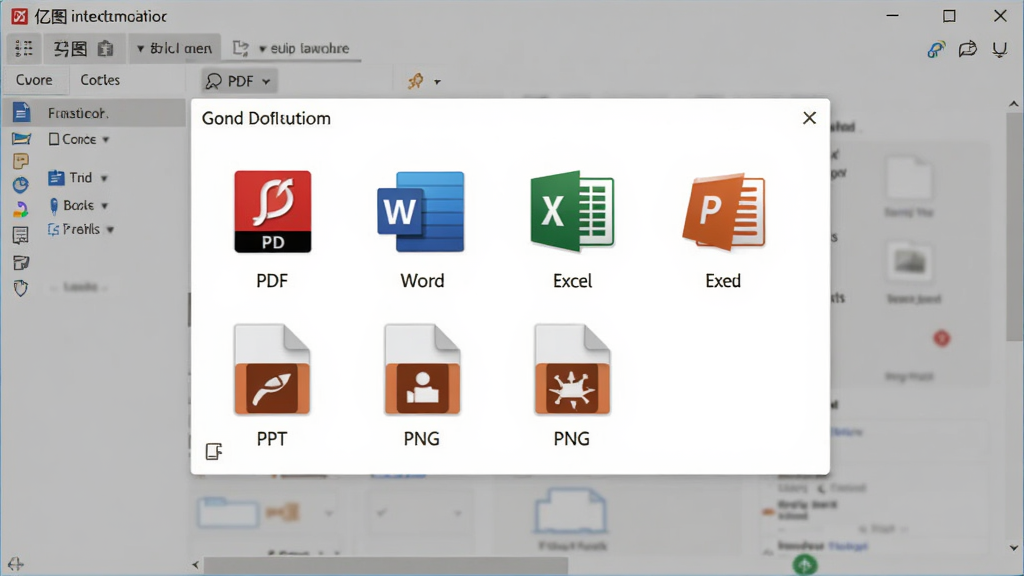Select the orange PowerPoint icon labeled Exed
1024x576 pixels.
[x=723, y=212]
